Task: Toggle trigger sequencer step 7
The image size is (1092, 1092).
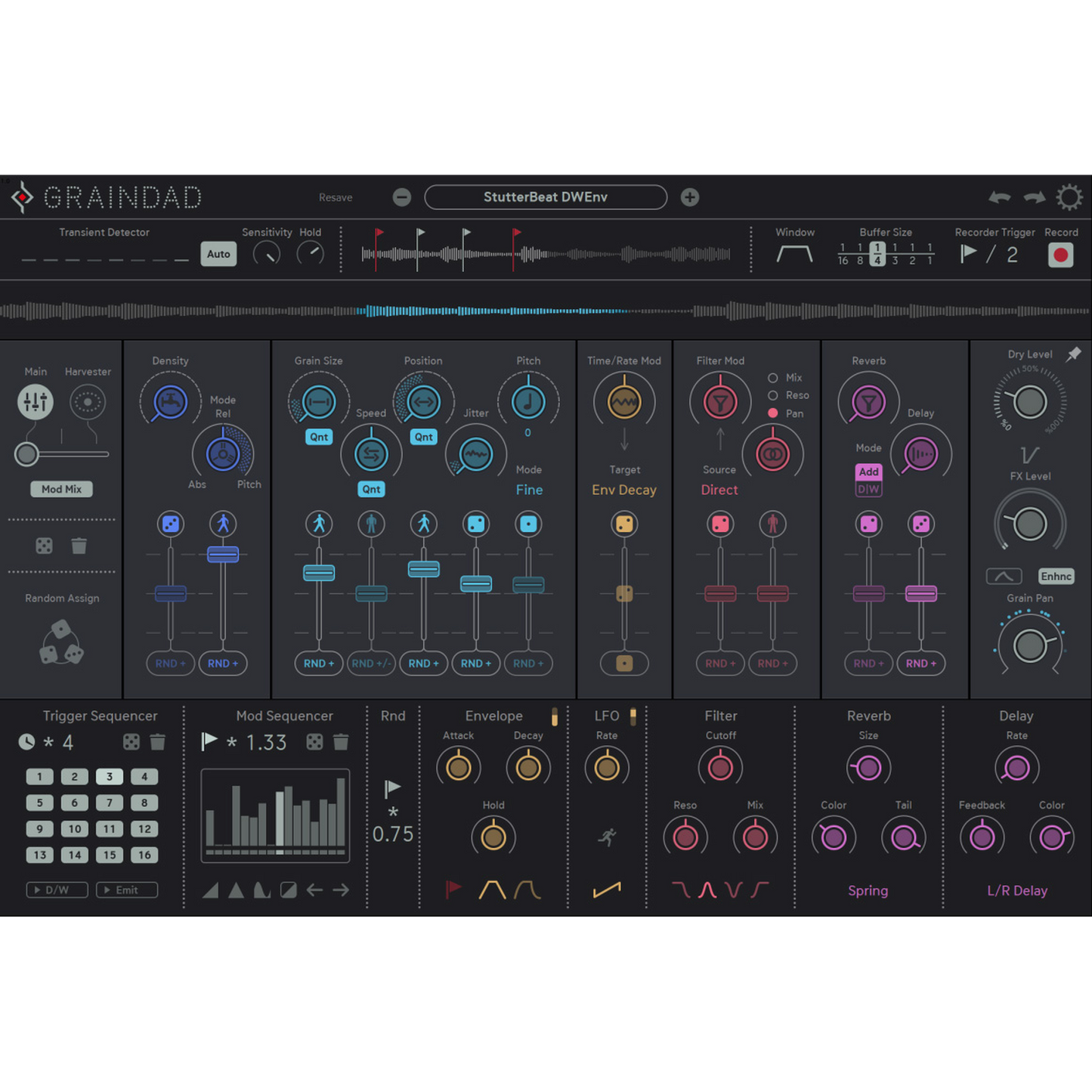Action: 110,803
